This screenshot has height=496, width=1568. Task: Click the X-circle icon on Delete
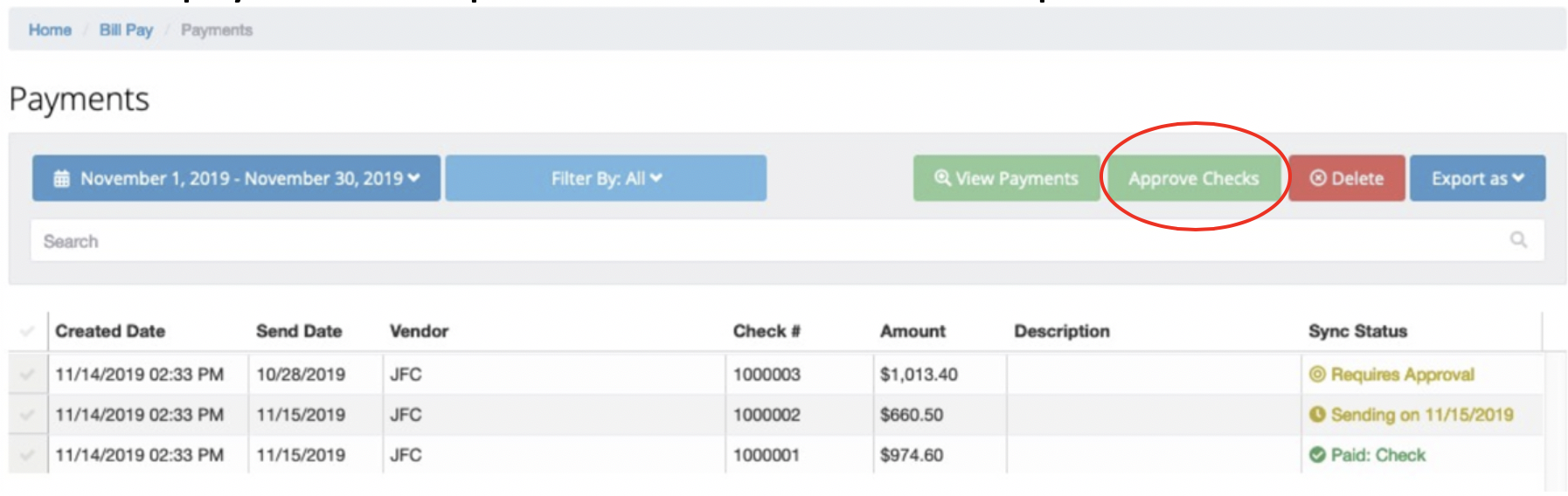click(x=1318, y=178)
